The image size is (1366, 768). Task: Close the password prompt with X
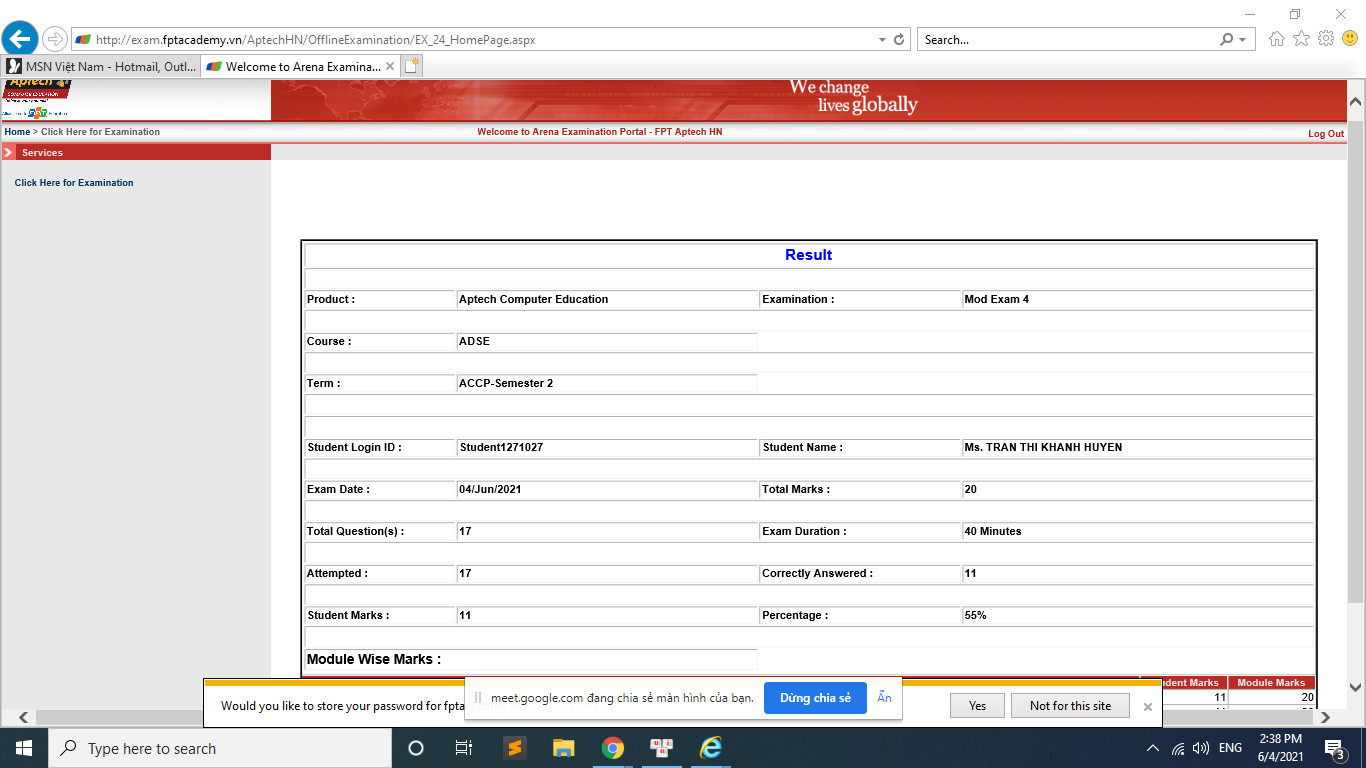pos(1147,706)
